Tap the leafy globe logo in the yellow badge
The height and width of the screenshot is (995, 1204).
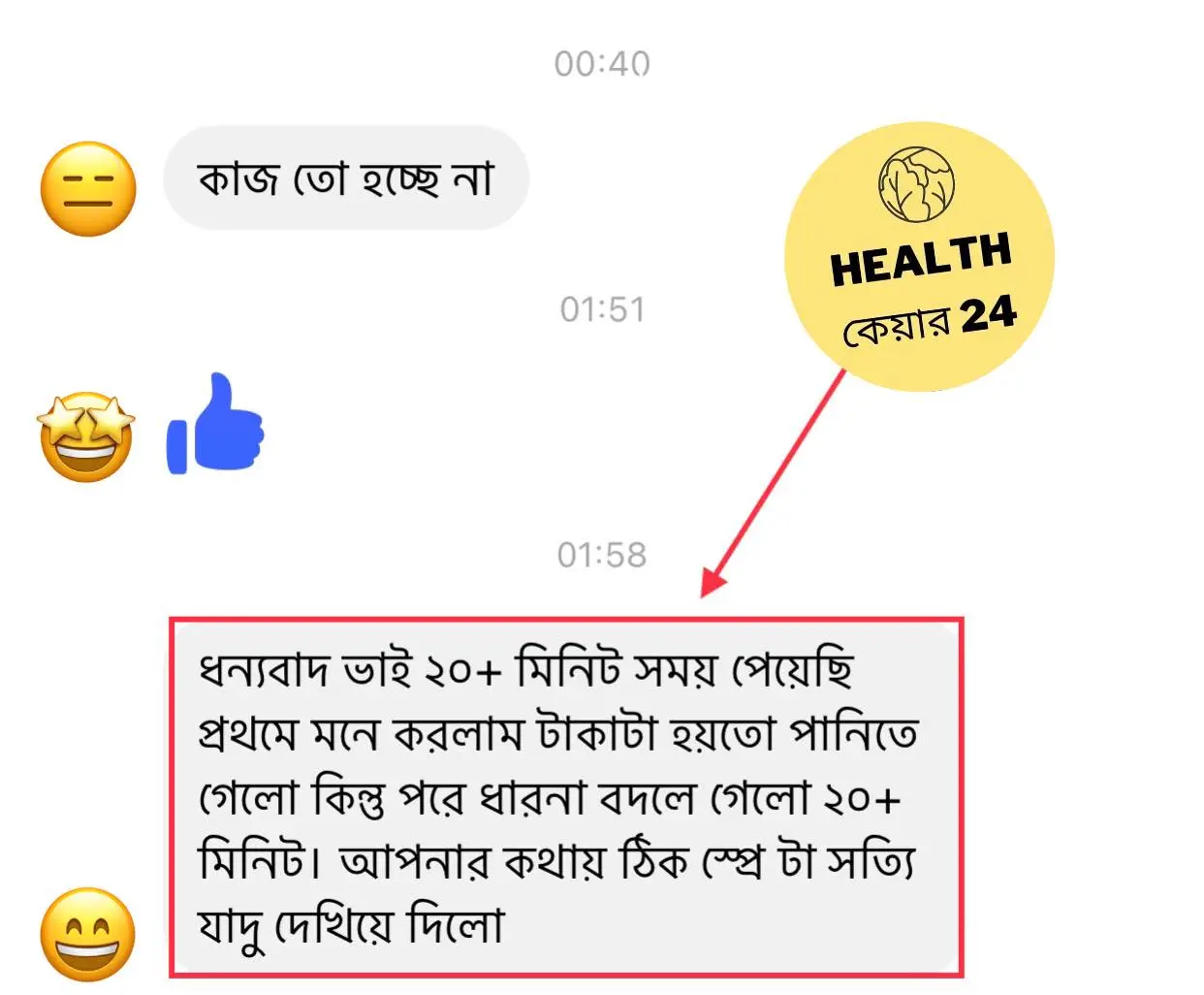916,184
